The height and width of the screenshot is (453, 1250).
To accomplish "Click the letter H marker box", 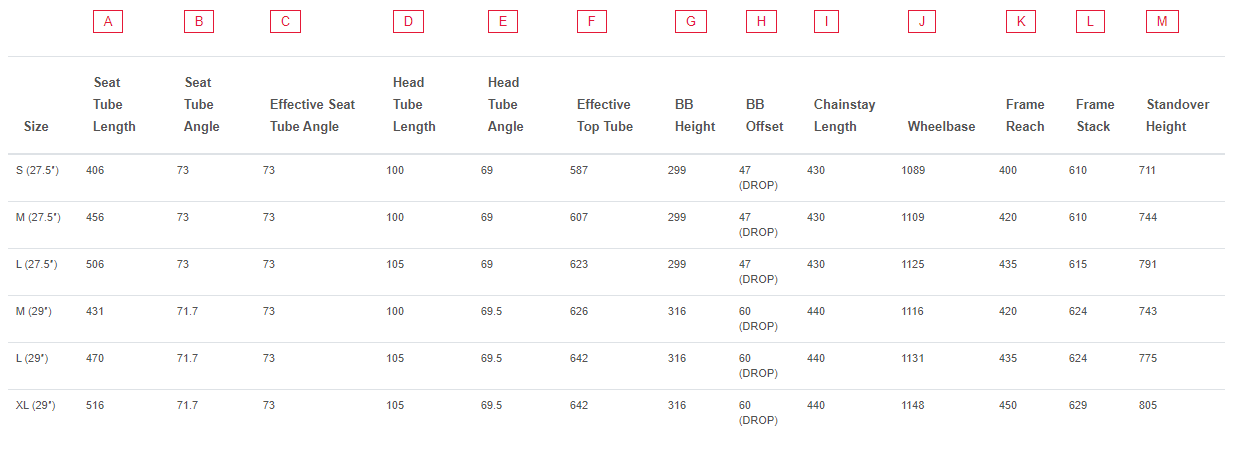I will [x=761, y=21].
